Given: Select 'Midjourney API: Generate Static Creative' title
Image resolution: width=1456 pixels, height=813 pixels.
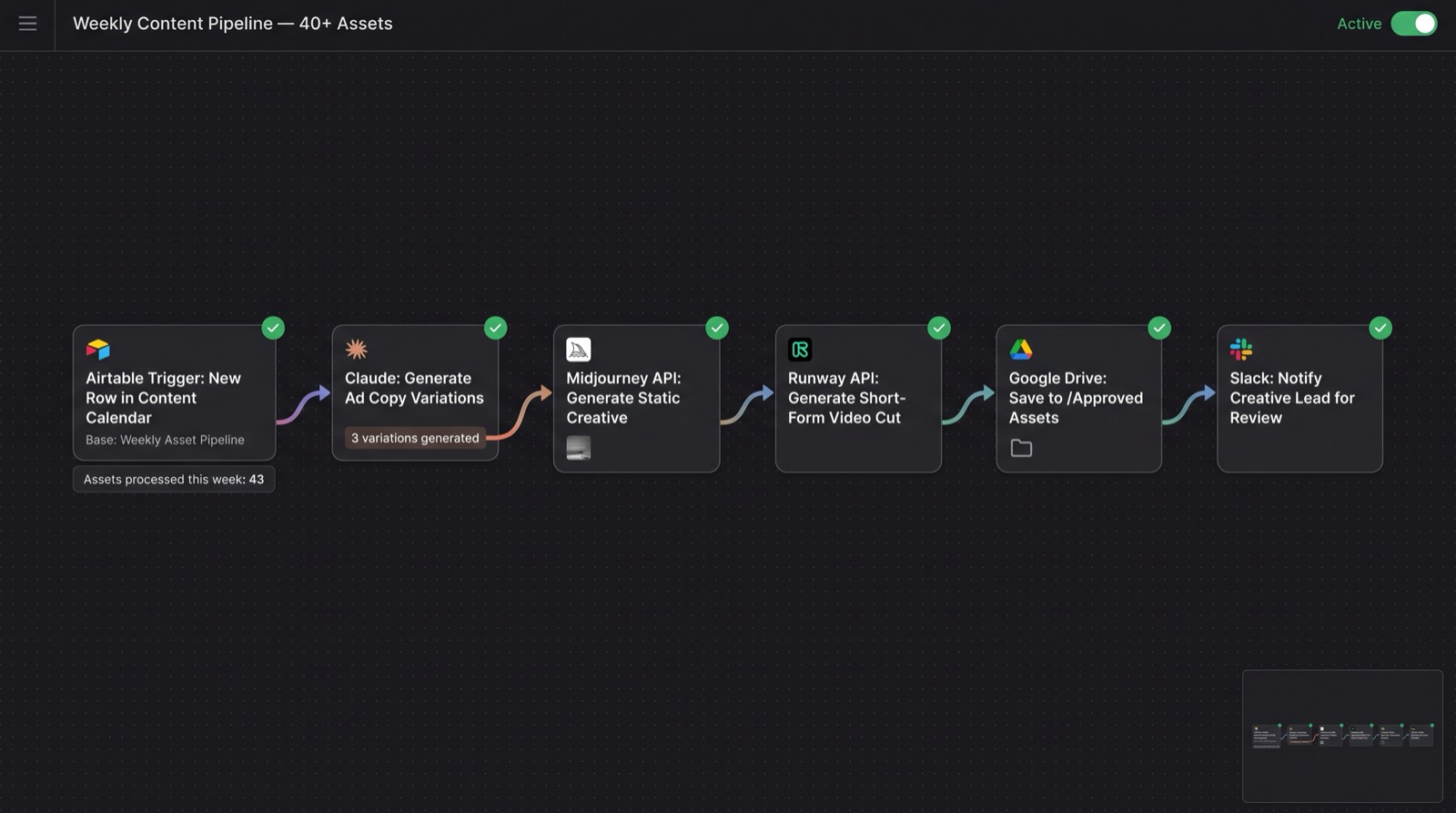Looking at the screenshot, I should tap(623, 398).
